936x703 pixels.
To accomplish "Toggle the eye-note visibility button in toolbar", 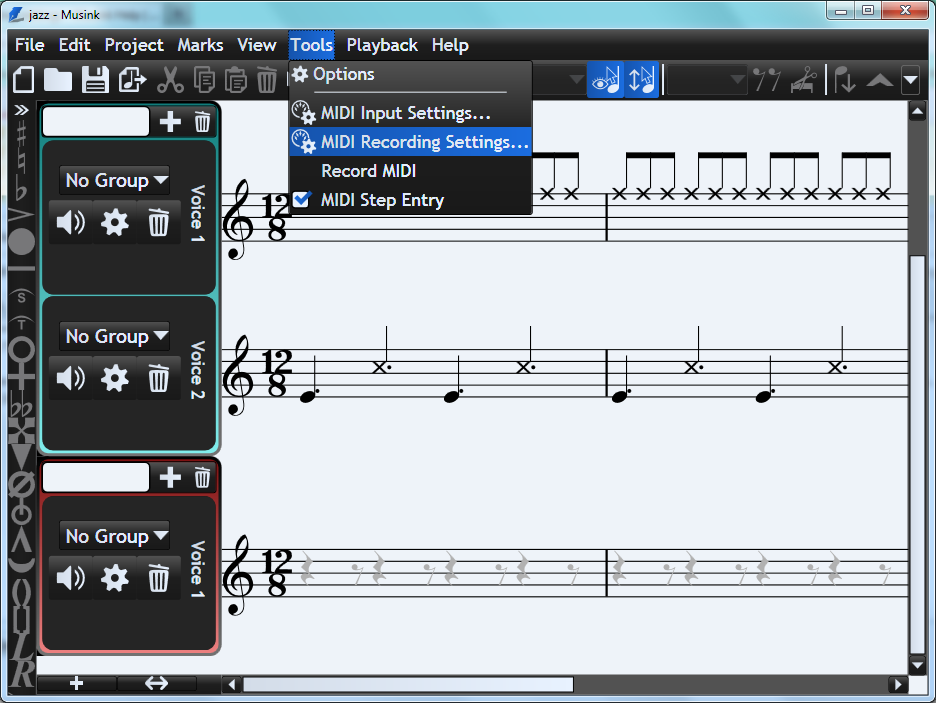I will click(x=604, y=81).
